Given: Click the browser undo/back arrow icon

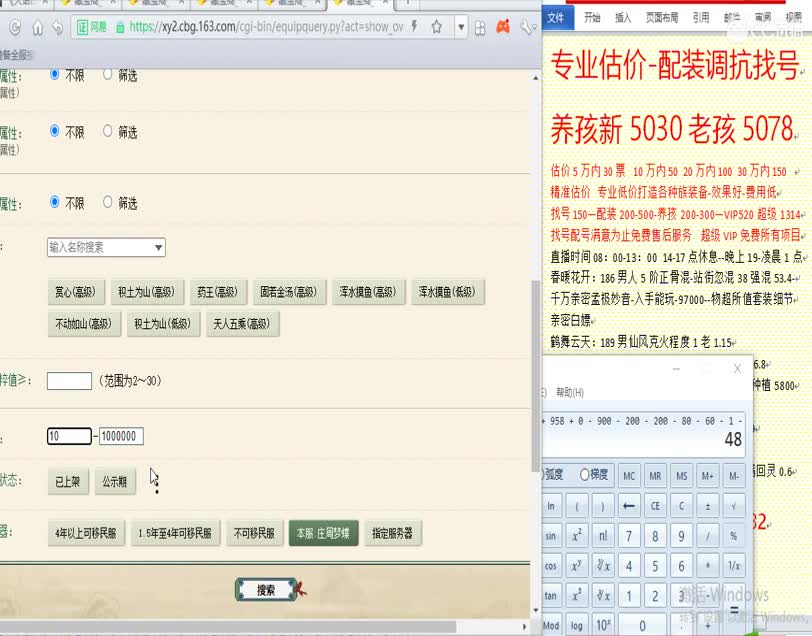Looking at the screenshot, I should tap(57, 27).
